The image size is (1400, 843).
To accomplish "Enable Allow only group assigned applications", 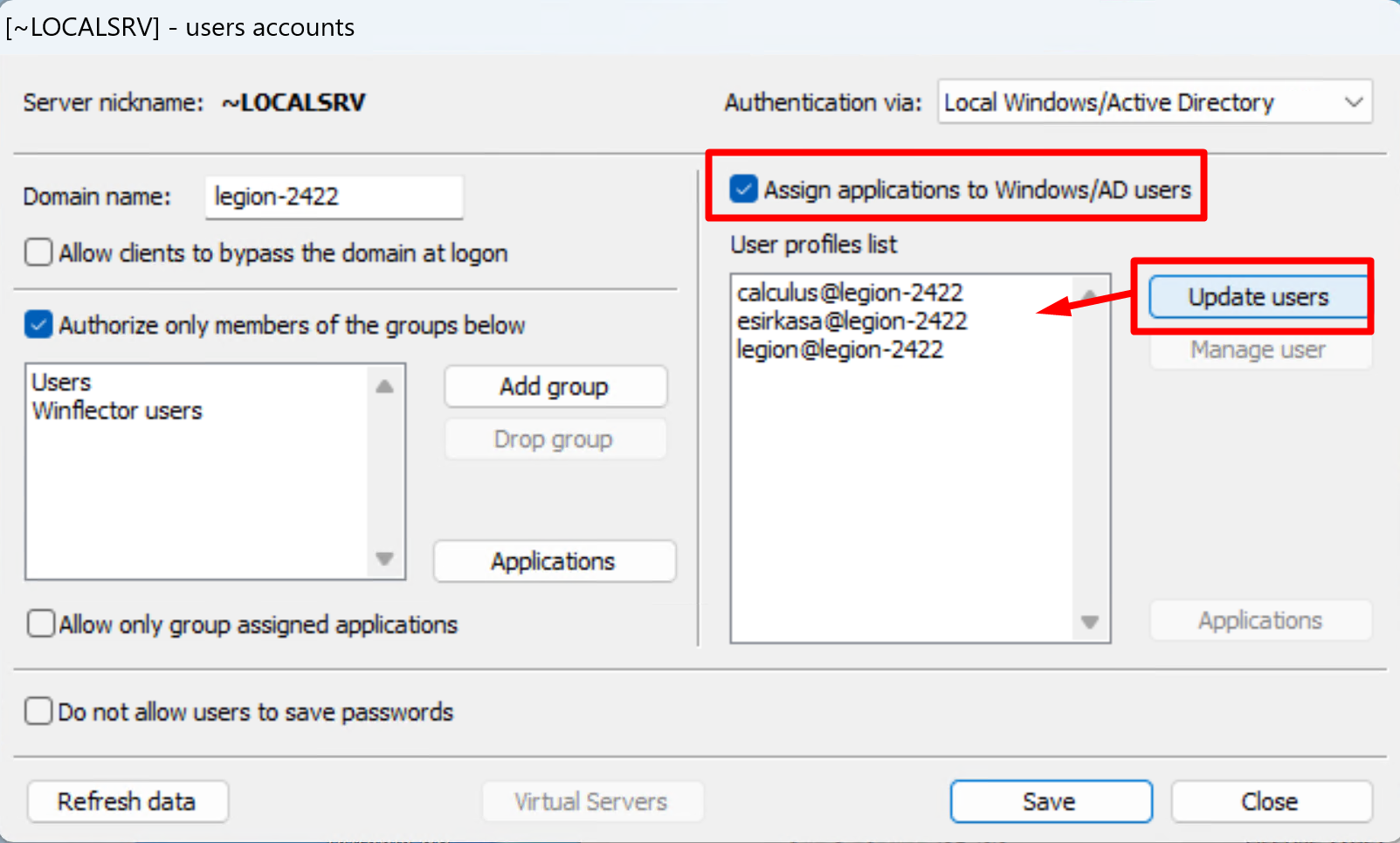I will (x=40, y=625).
